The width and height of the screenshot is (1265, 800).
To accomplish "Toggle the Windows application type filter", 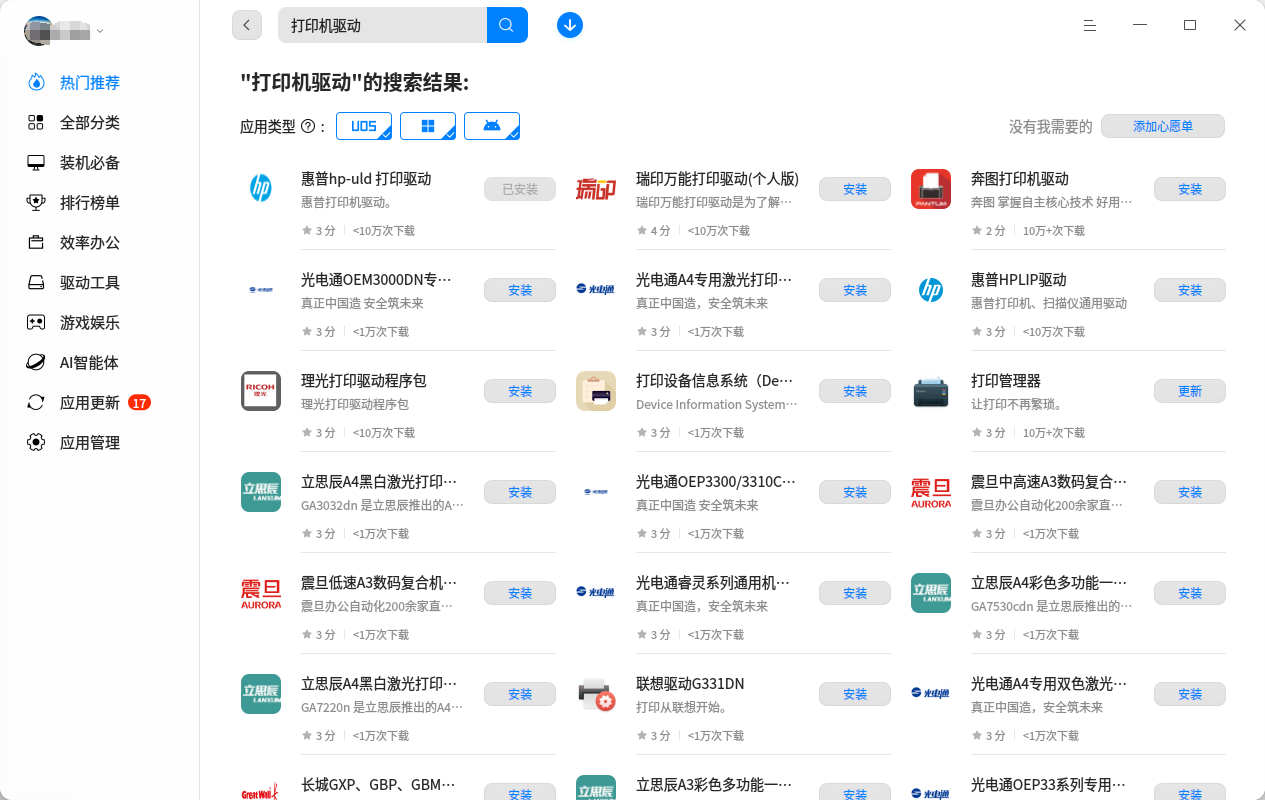I will click(428, 126).
